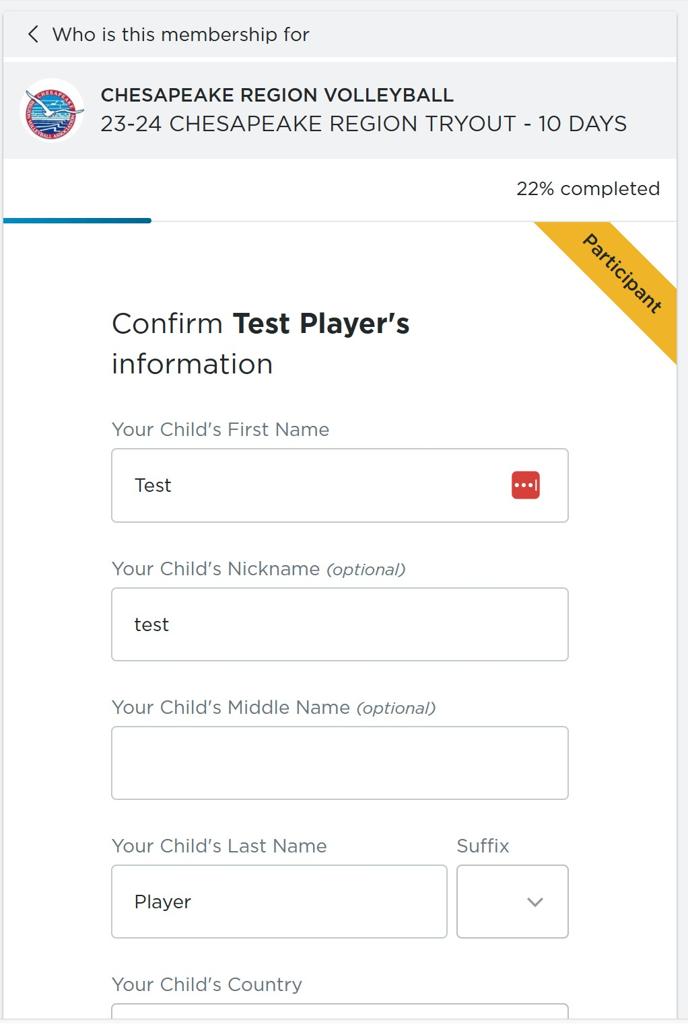Click the Chesapeake Region Volleyball club logo
This screenshot has height=1024, width=688.
tap(52, 108)
